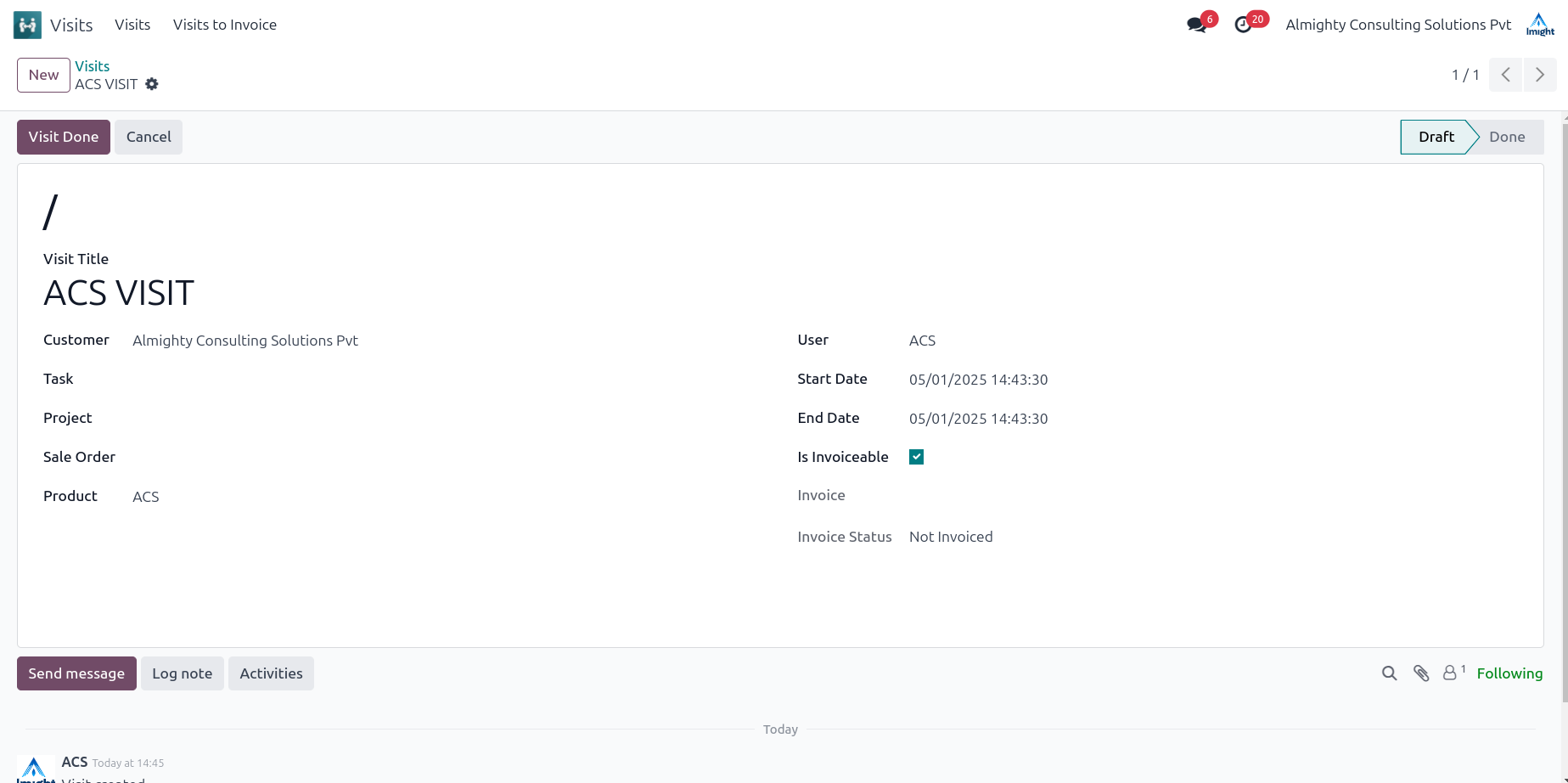
Task: Click the Visit Done button
Action: [x=64, y=137]
